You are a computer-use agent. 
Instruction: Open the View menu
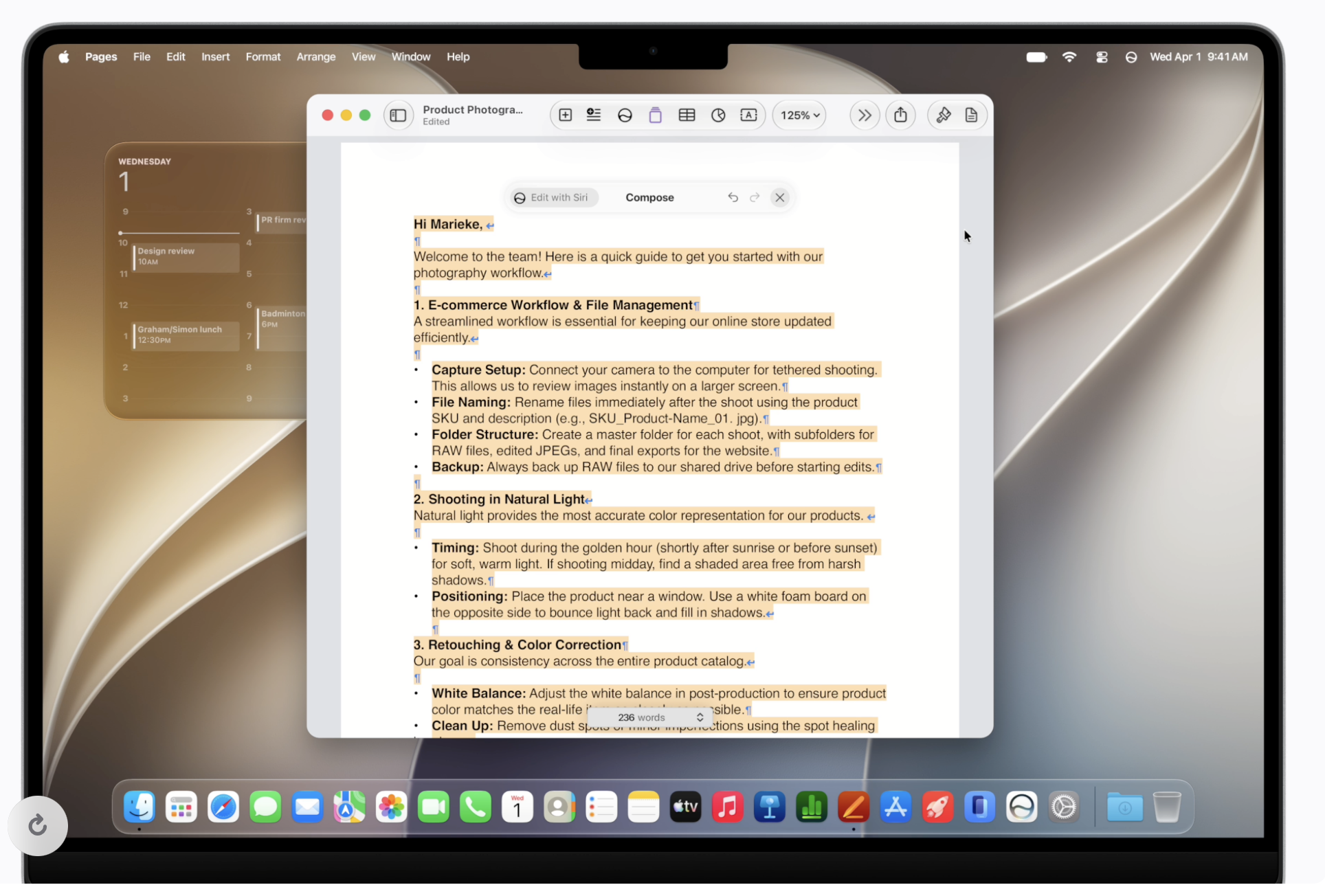pyautogui.click(x=364, y=57)
